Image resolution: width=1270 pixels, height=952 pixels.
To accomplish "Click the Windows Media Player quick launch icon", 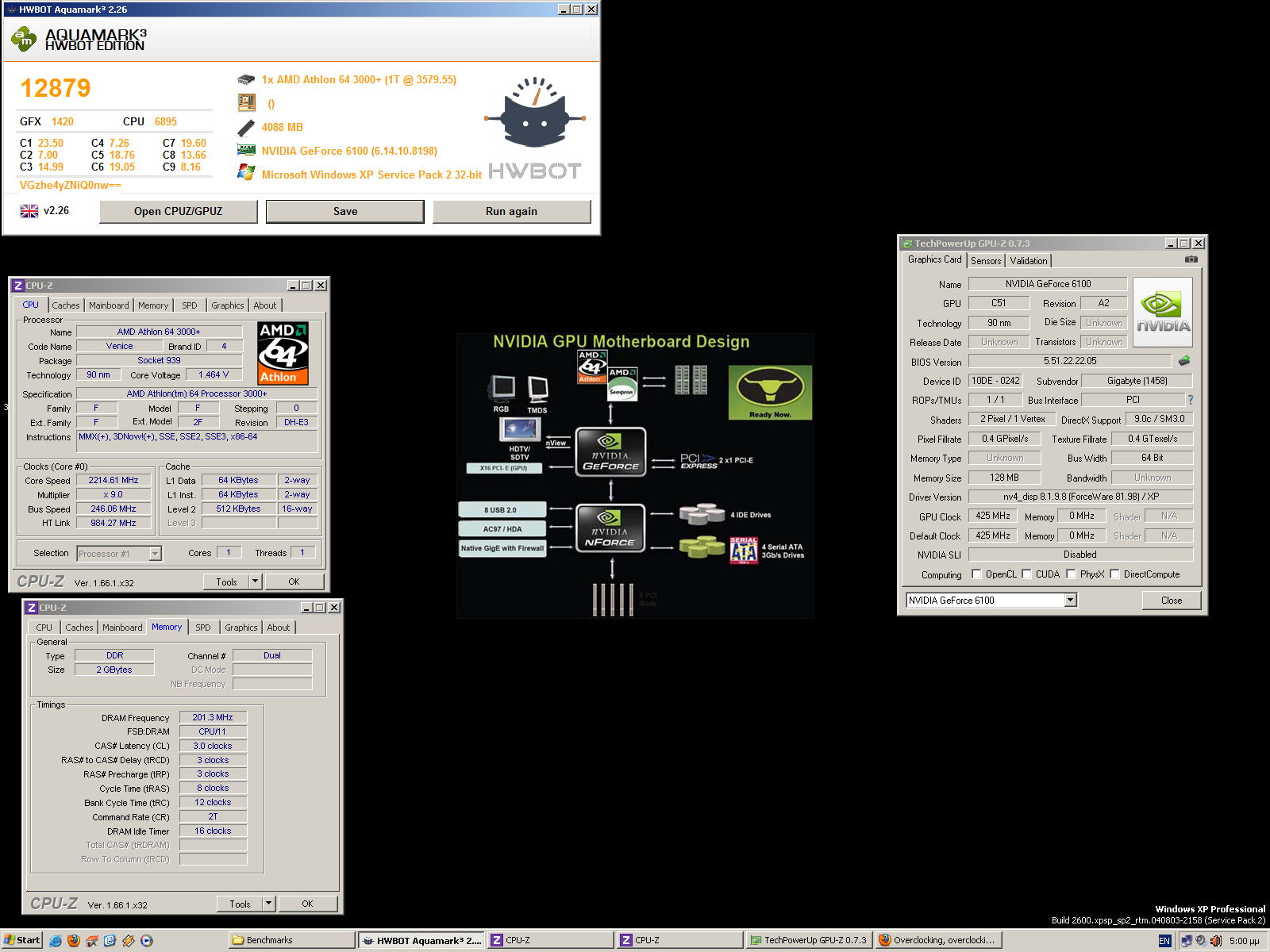I will pyautogui.click(x=146, y=941).
